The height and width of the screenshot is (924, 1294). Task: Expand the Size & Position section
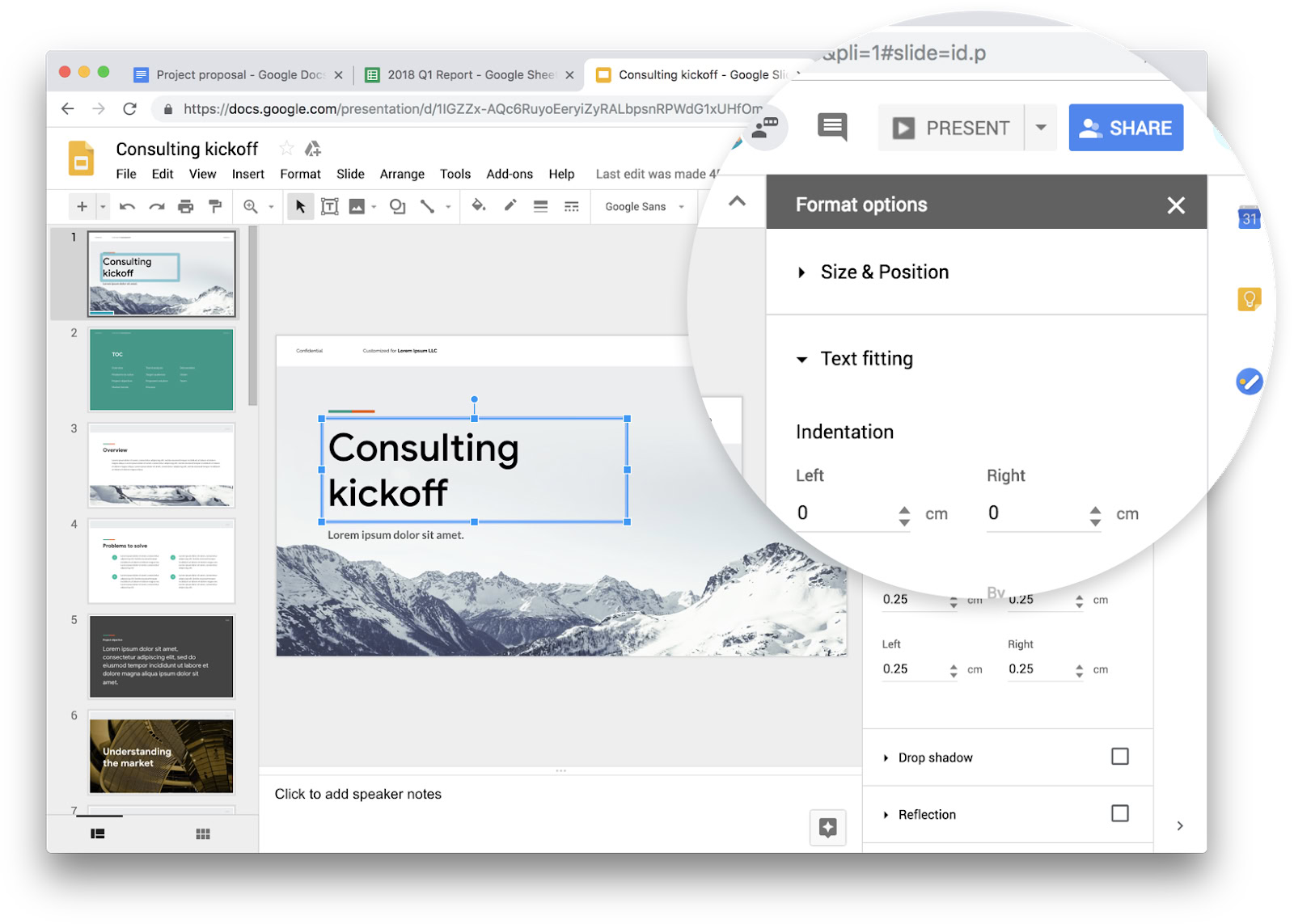(801, 272)
